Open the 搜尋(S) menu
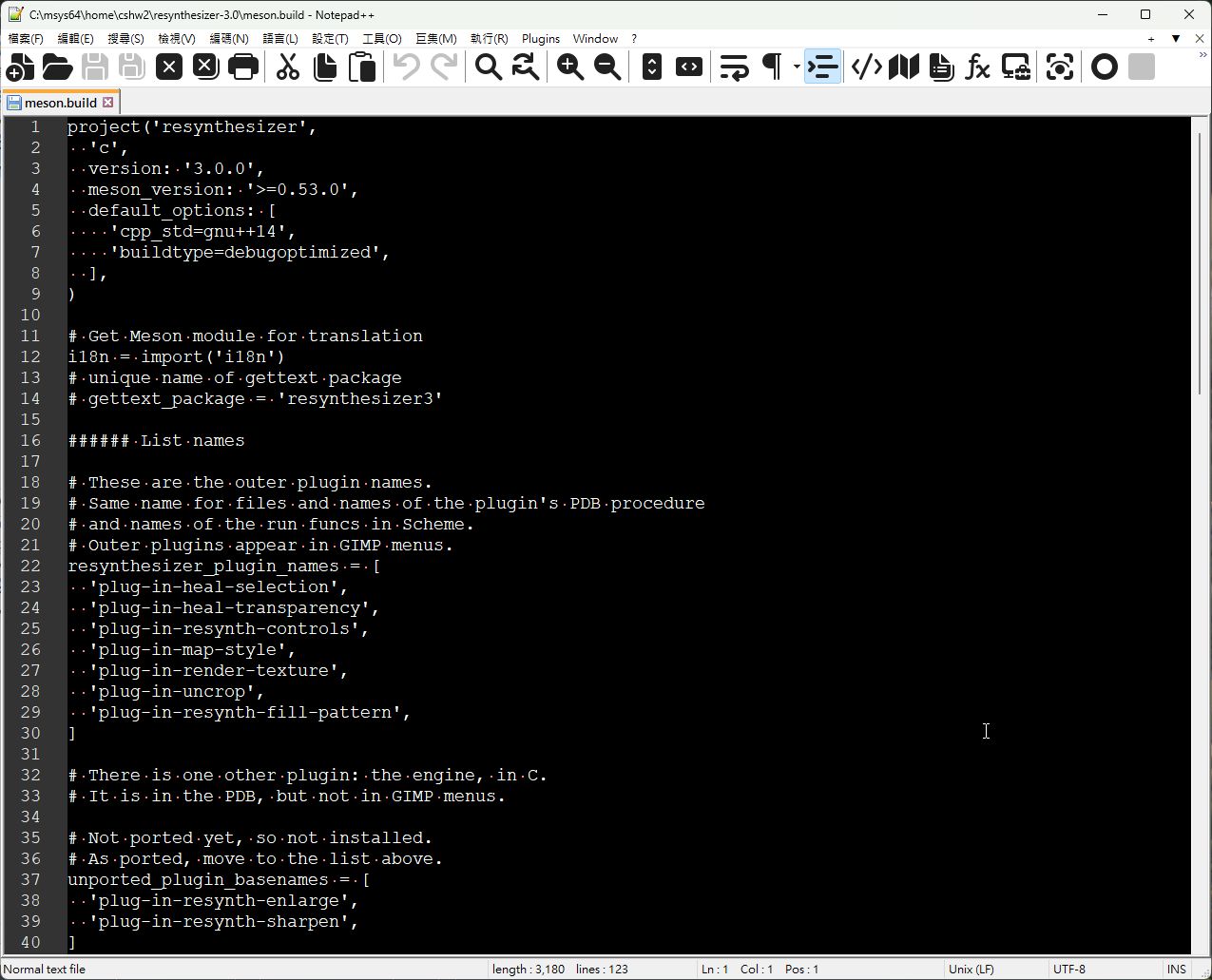The height and width of the screenshot is (980, 1212). 125,38
